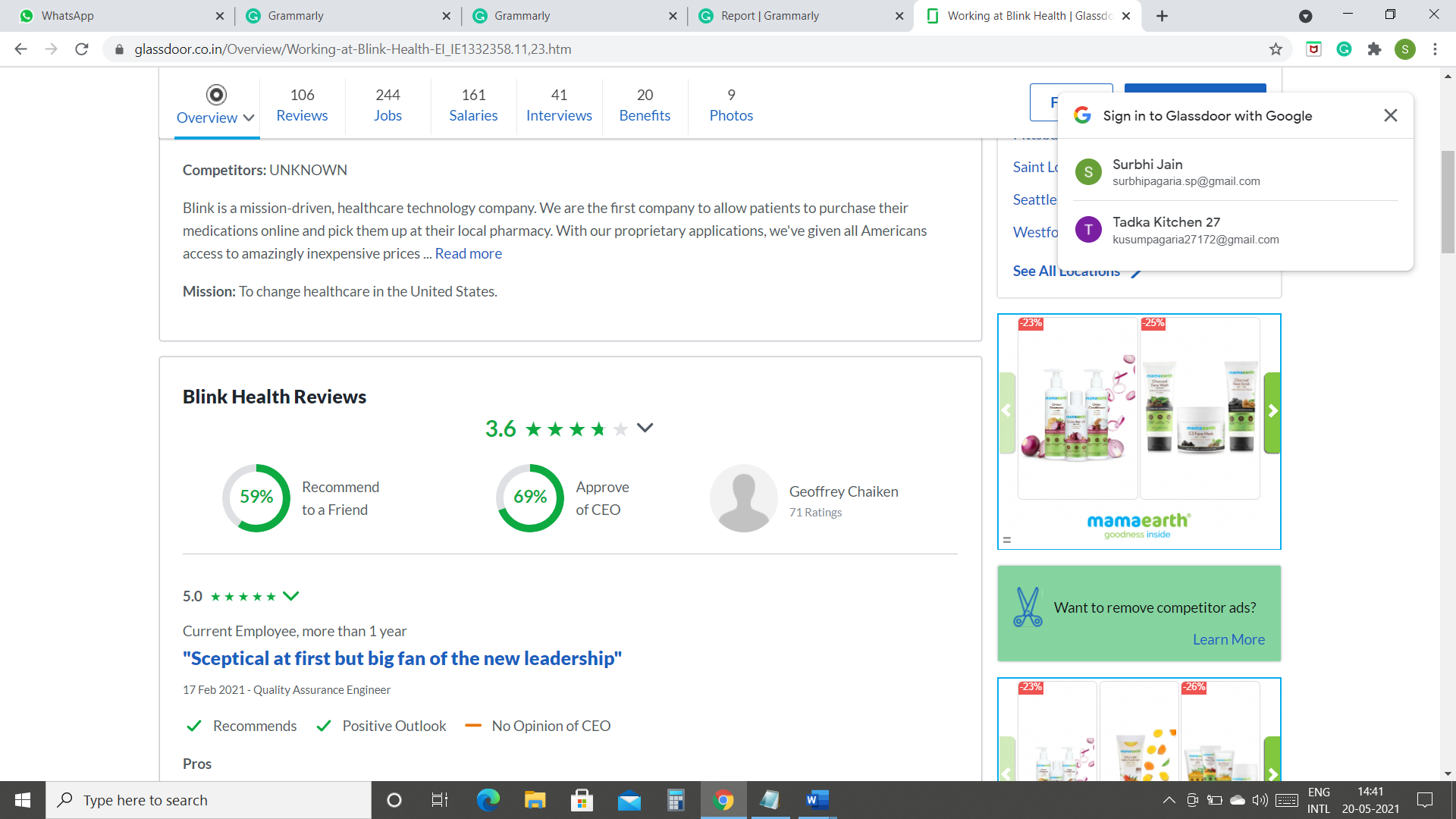The image size is (1456, 819).
Task: Click the browser forward arrow
Action: coord(51,49)
